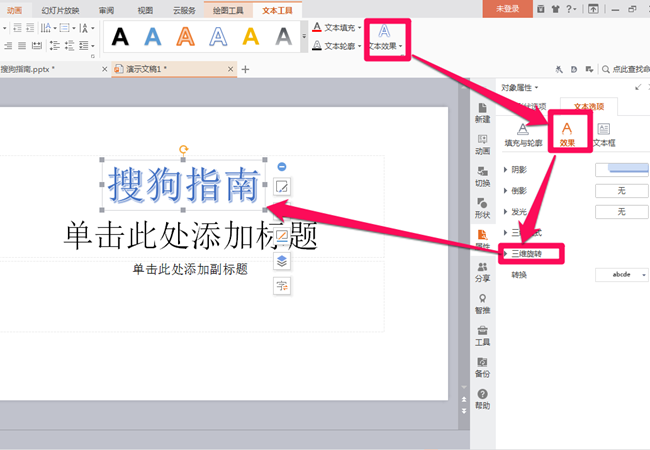Click 切换 in the side task bar
The image size is (650, 450).
(483, 177)
